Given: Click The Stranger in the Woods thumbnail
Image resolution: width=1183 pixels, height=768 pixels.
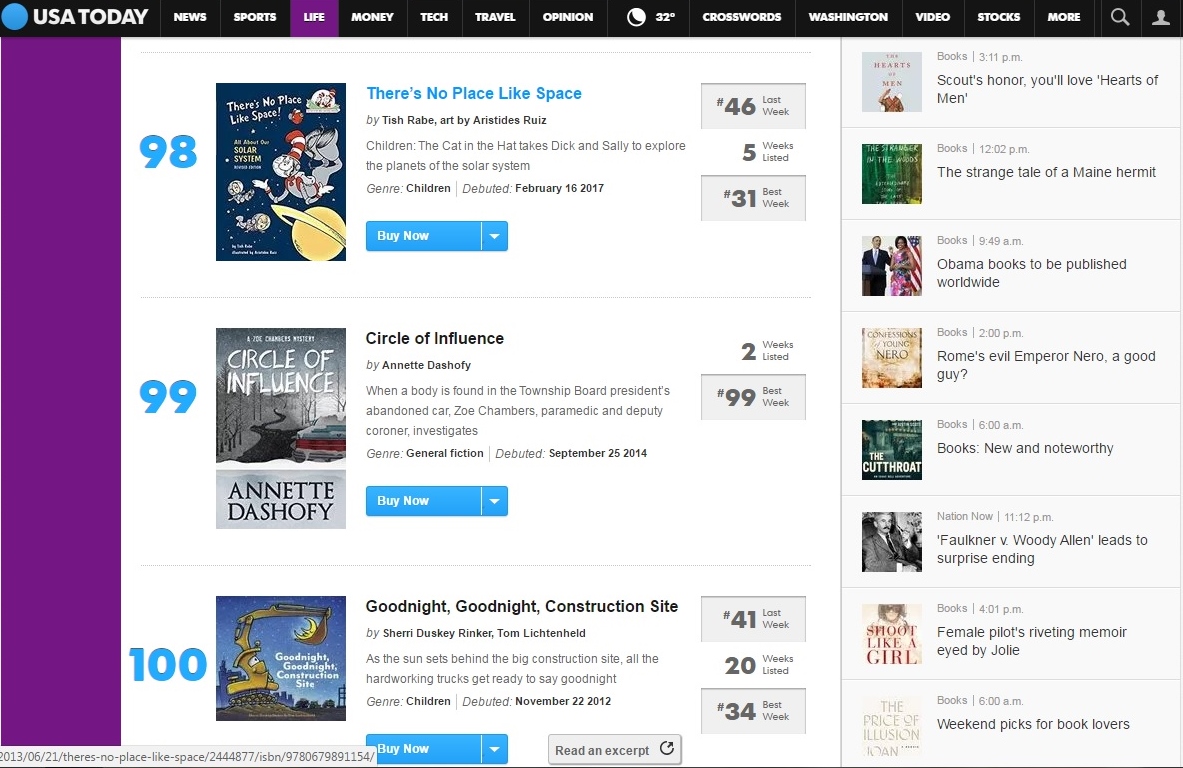Looking at the screenshot, I should coord(892,174).
